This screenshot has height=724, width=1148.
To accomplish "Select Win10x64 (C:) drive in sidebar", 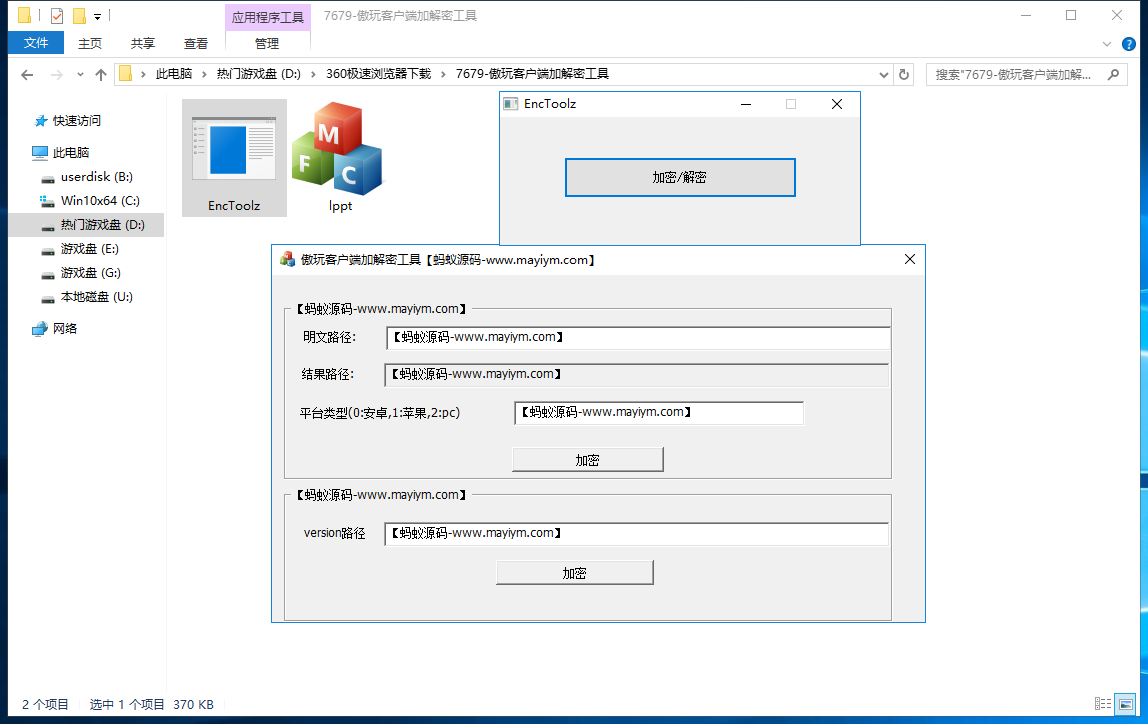I will click(x=99, y=201).
